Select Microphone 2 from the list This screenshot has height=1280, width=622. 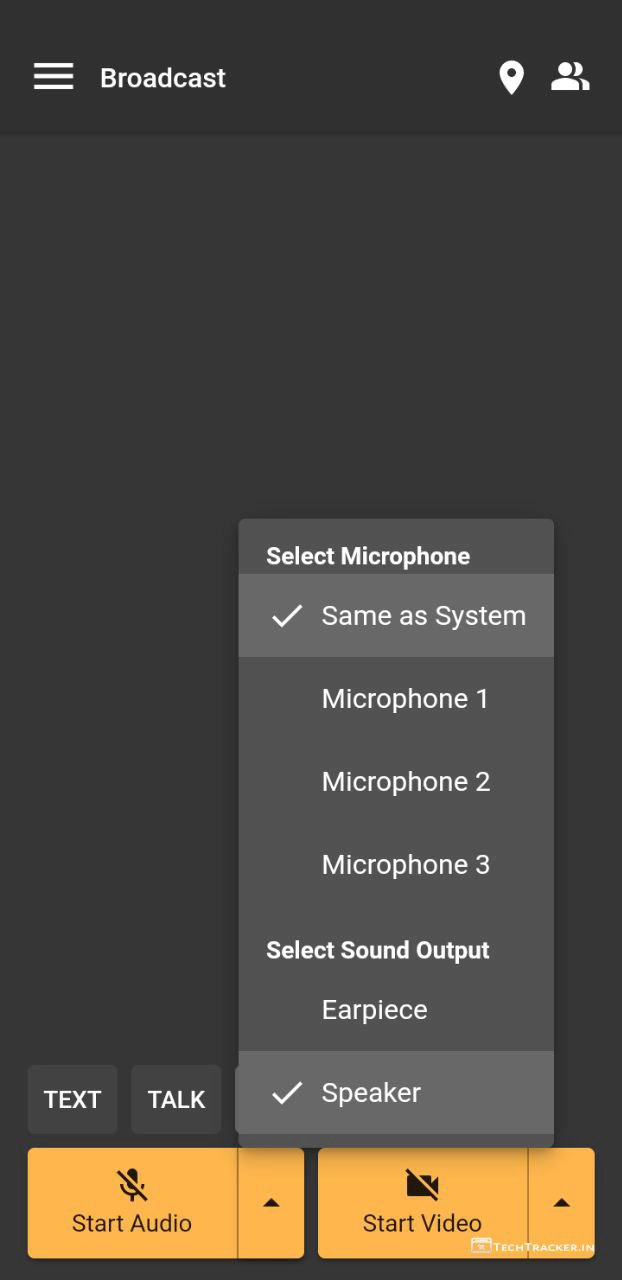406,782
